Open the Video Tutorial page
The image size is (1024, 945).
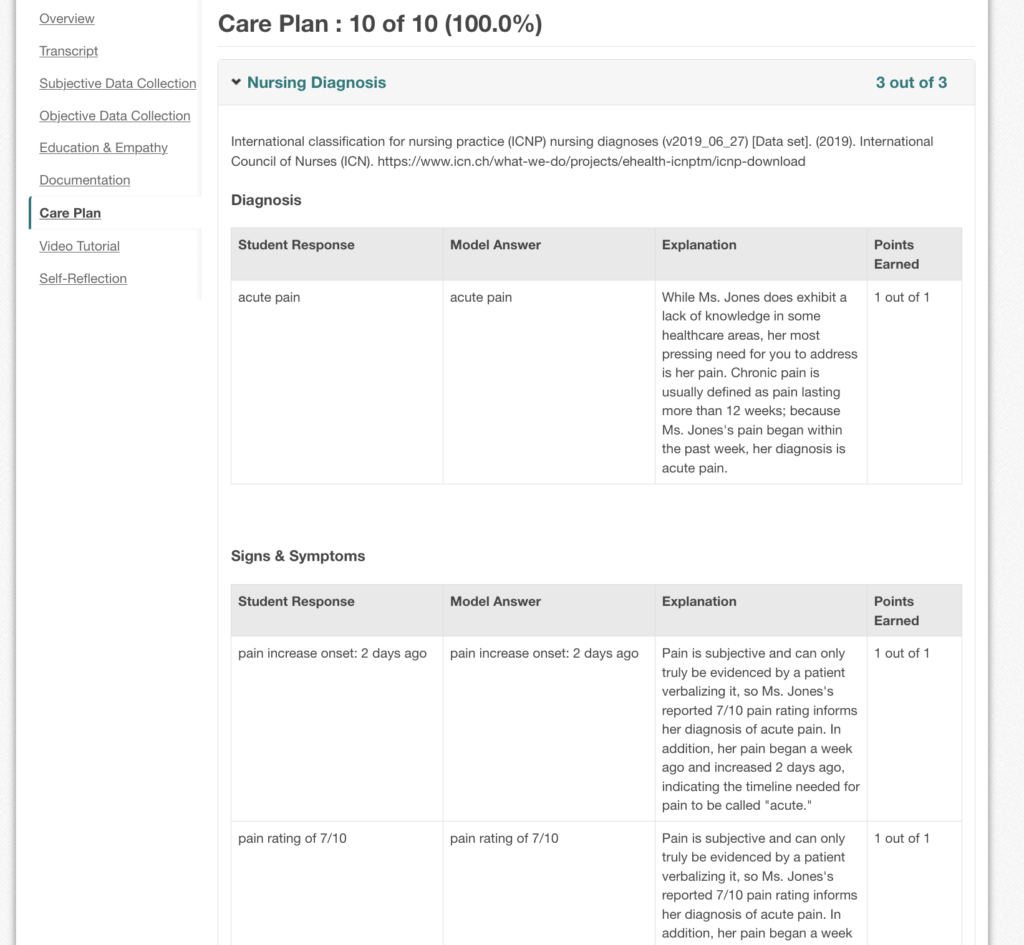coord(80,246)
